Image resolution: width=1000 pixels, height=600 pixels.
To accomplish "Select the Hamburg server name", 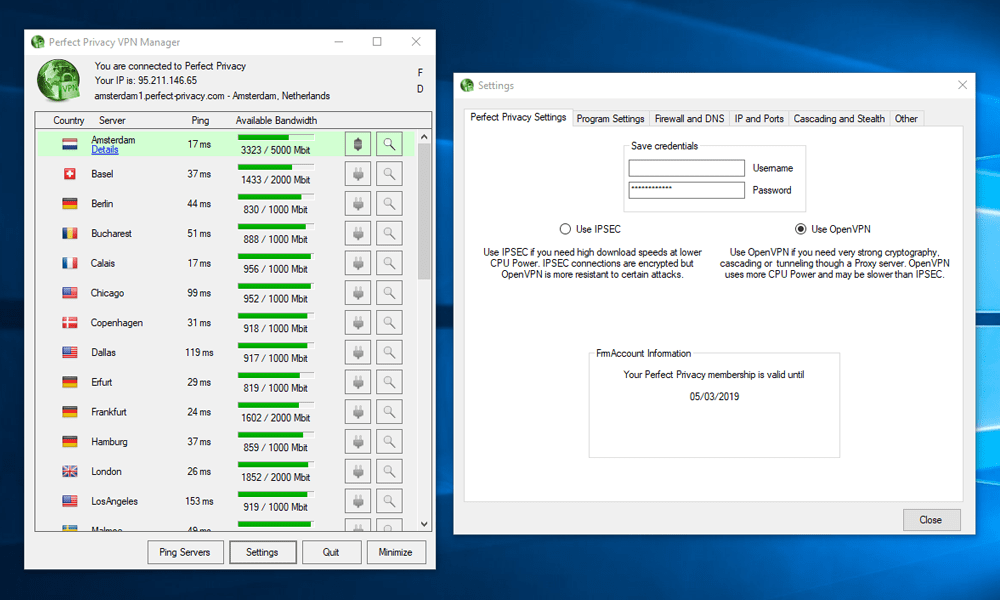I will pos(109,442).
